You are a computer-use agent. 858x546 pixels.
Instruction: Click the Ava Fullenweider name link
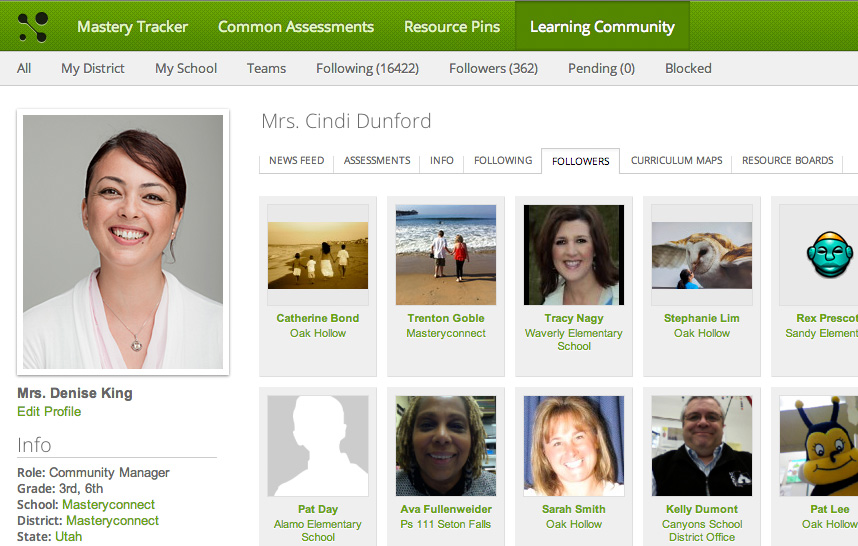click(446, 509)
